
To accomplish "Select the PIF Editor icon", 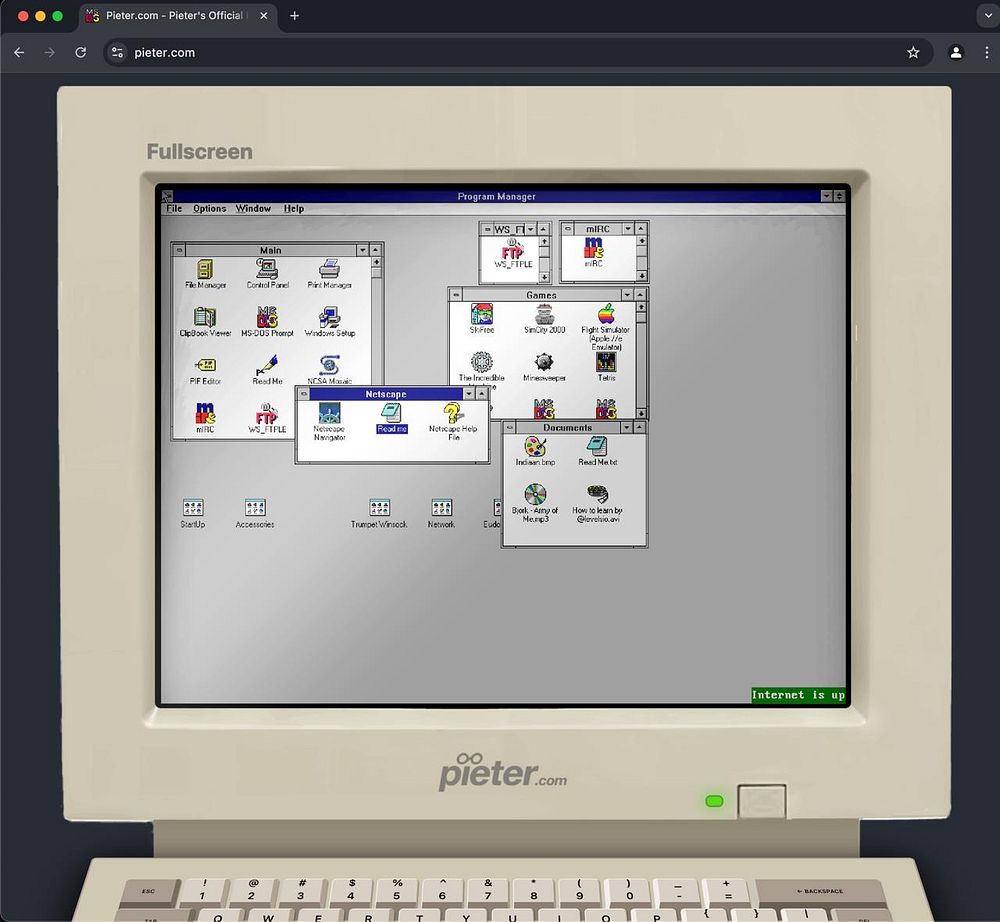I will pos(205,370).
